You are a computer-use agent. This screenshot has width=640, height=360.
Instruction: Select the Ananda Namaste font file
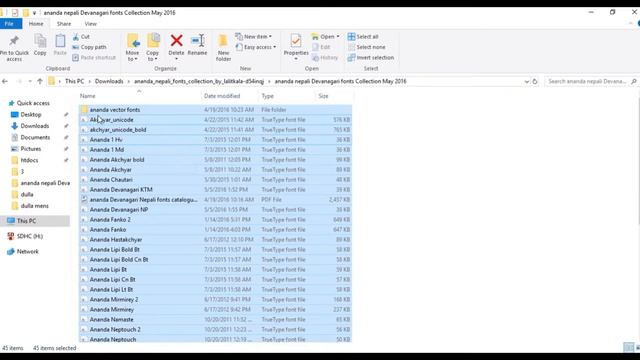coord(216,320)
